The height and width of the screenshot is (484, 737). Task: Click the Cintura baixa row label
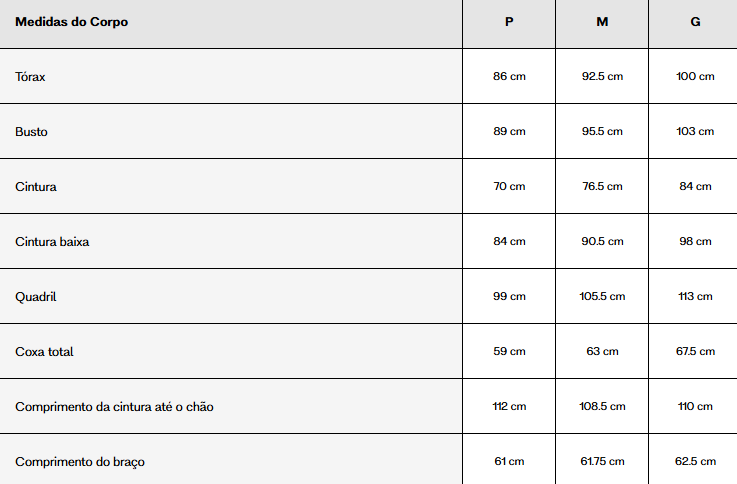[x=52, y=242]
